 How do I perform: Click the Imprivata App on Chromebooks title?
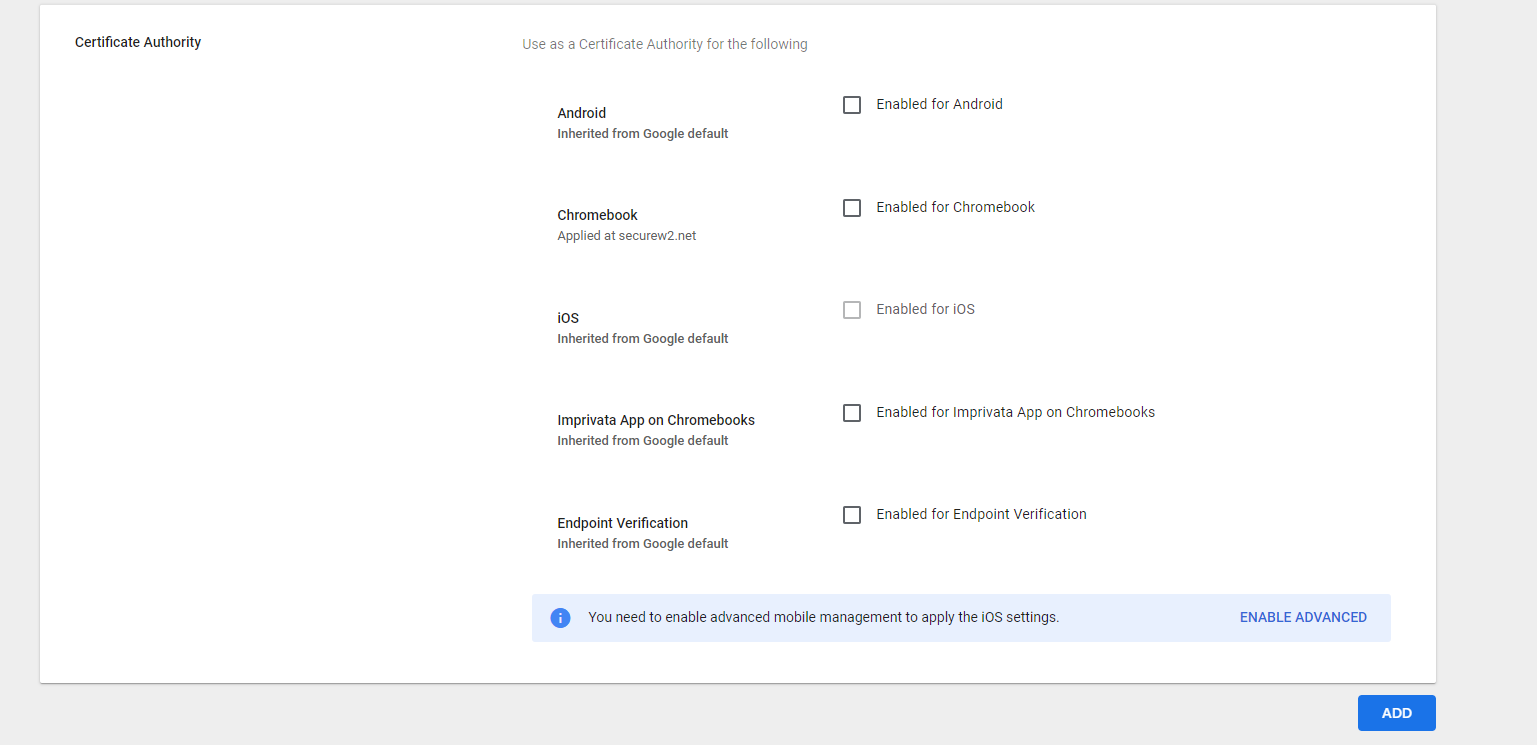(x=655, y=420)
